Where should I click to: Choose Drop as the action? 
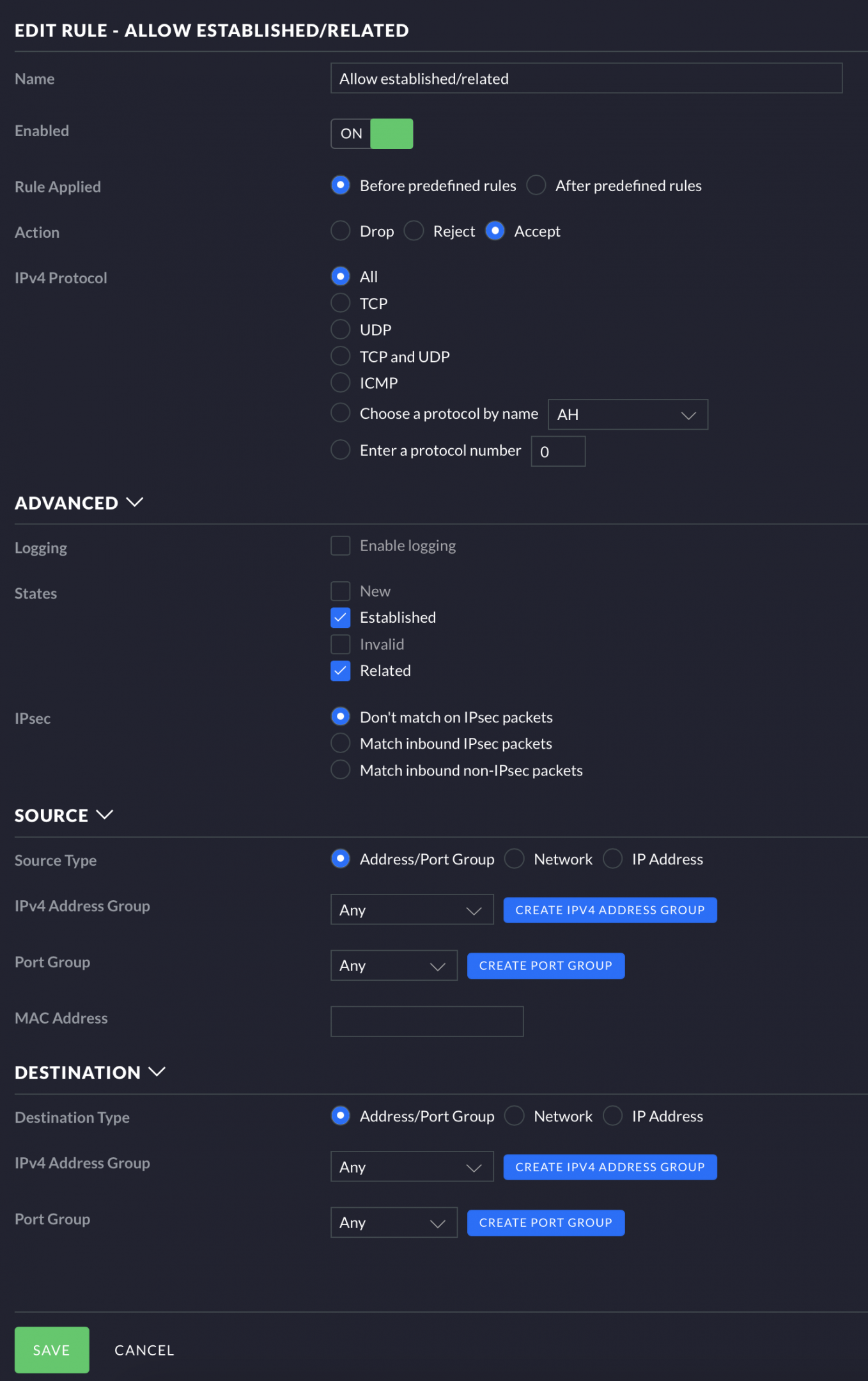click(341, 231)
